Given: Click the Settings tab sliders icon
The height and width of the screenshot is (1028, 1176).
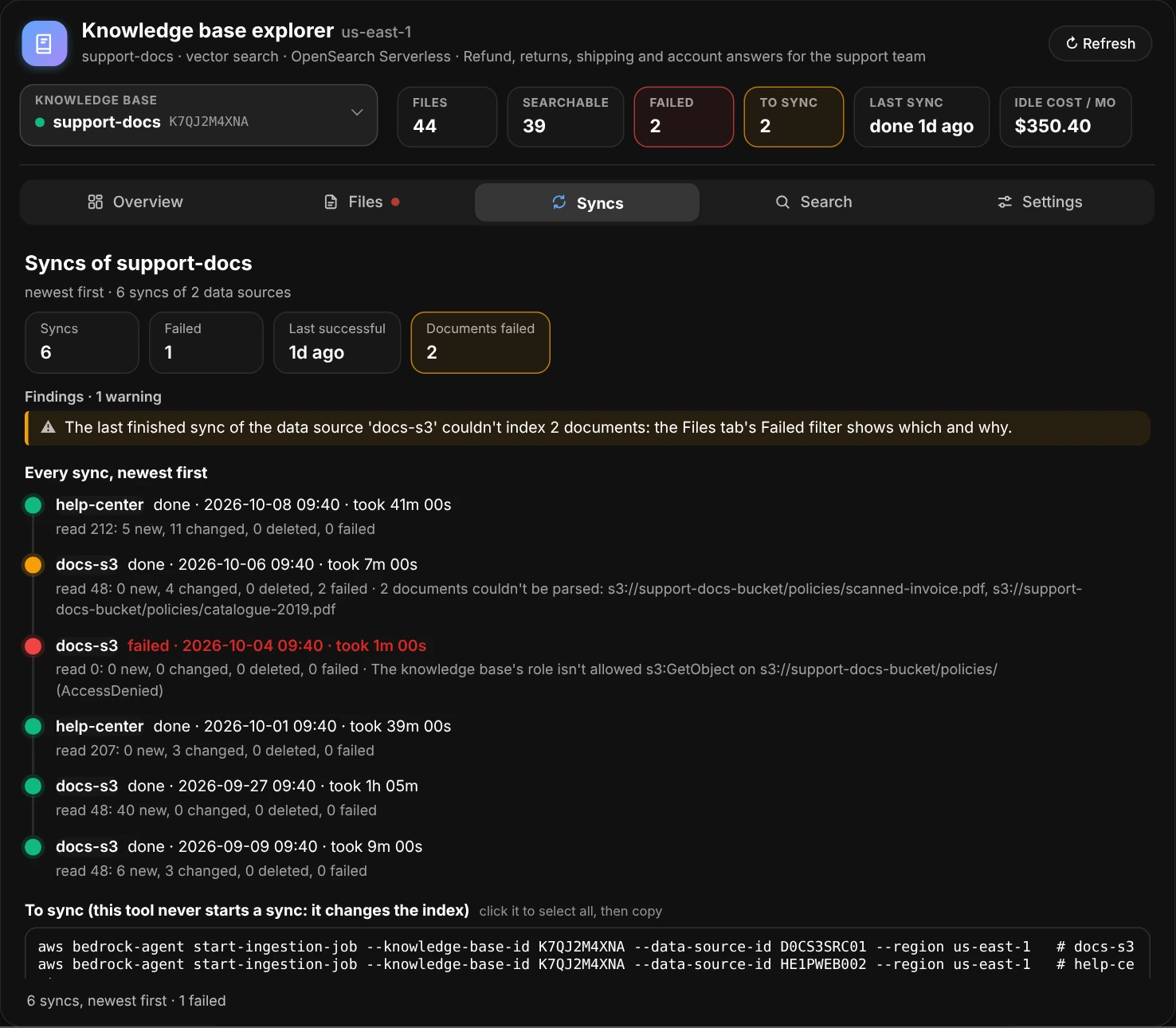Looking at the screenshot, I should tap(1005, 202).
